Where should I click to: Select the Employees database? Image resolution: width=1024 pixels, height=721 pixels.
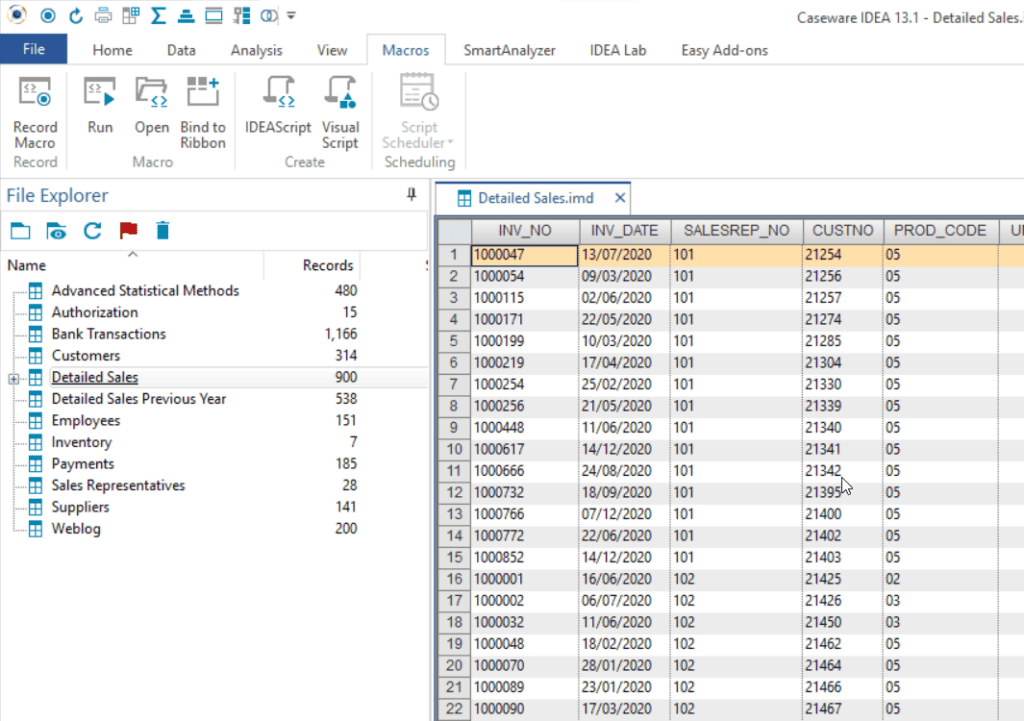[86, 420]
